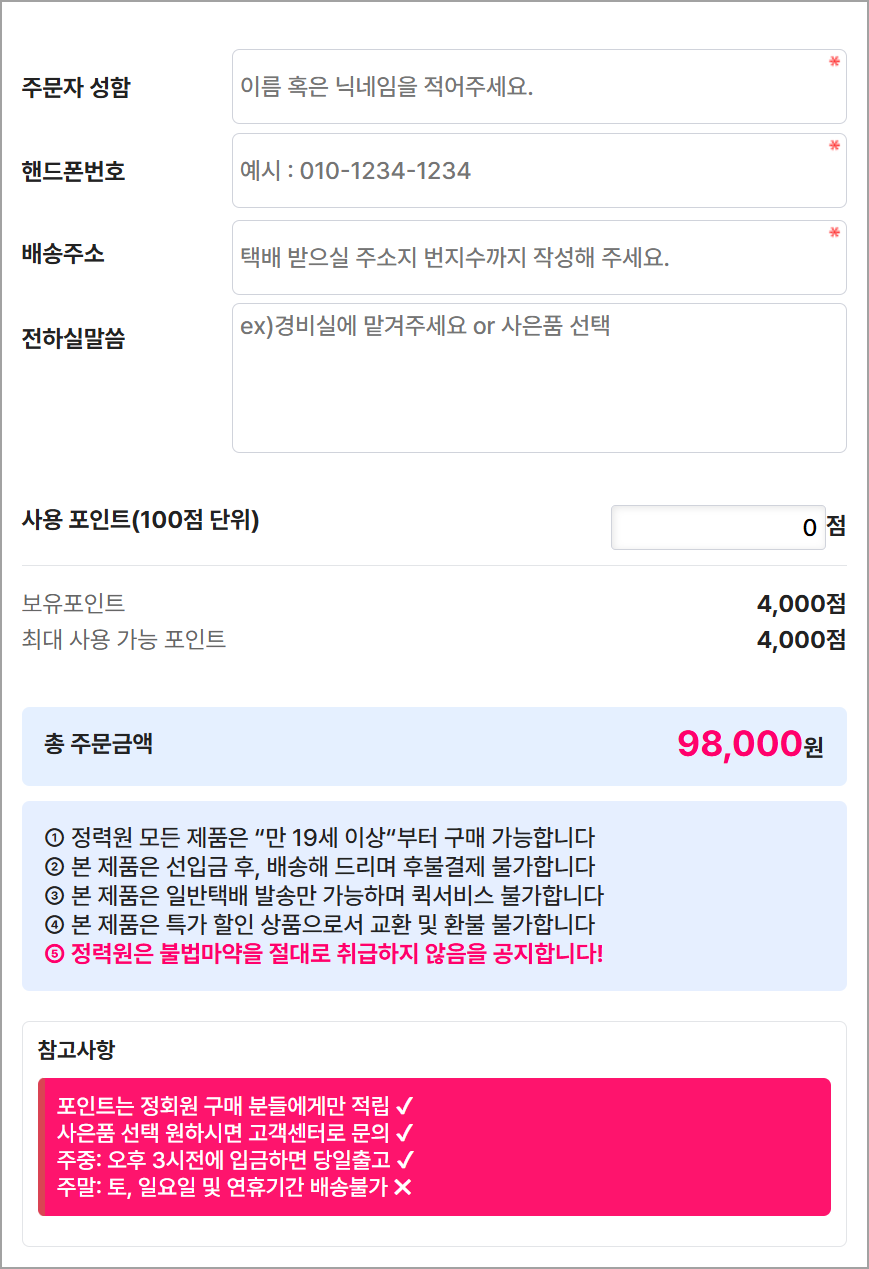This screenshot has height=1269, width=869.
Task: Click the 전하실말씀 message text area
Action: coord(538,378)
